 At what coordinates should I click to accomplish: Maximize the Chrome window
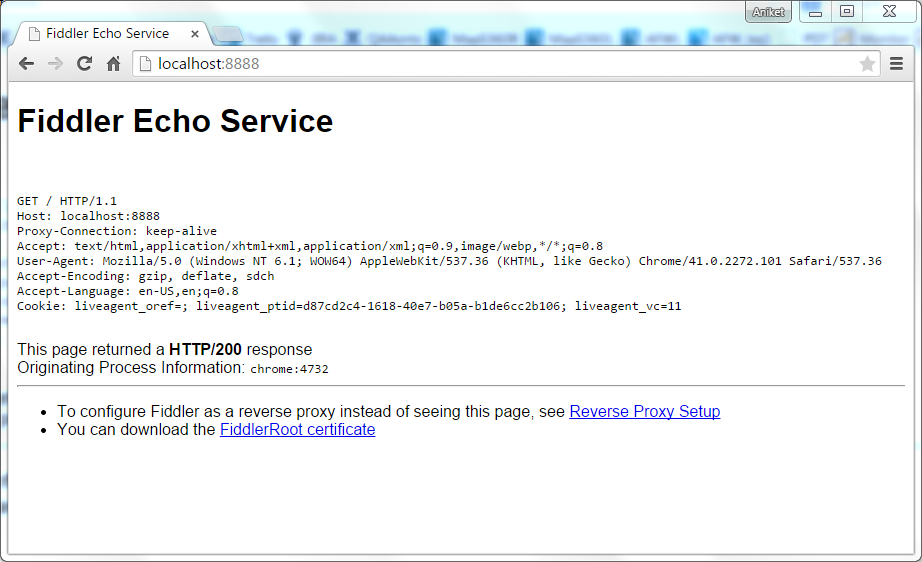tap(847, 11)
